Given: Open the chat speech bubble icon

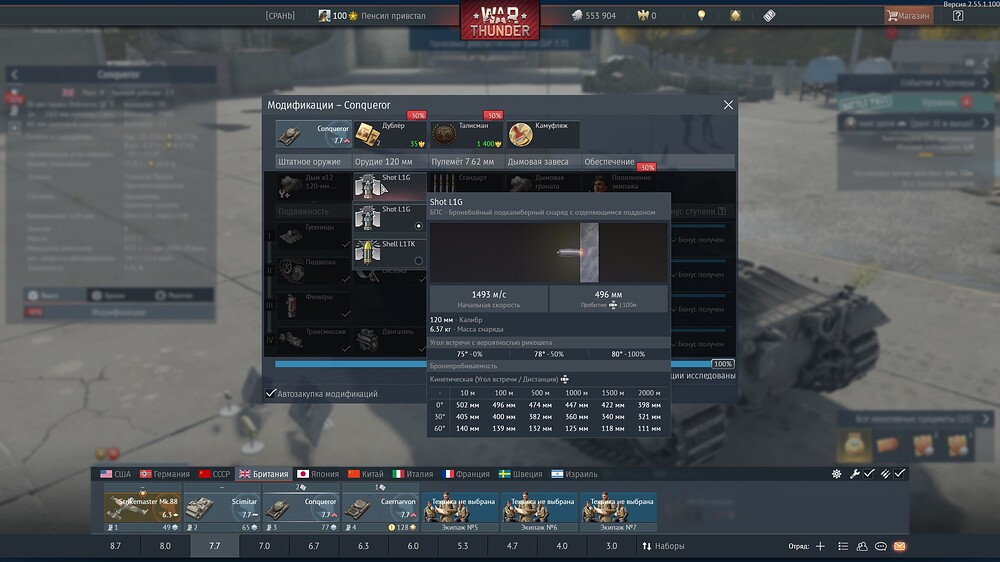Looking at the screenshot, I should (x=881, y=546).
